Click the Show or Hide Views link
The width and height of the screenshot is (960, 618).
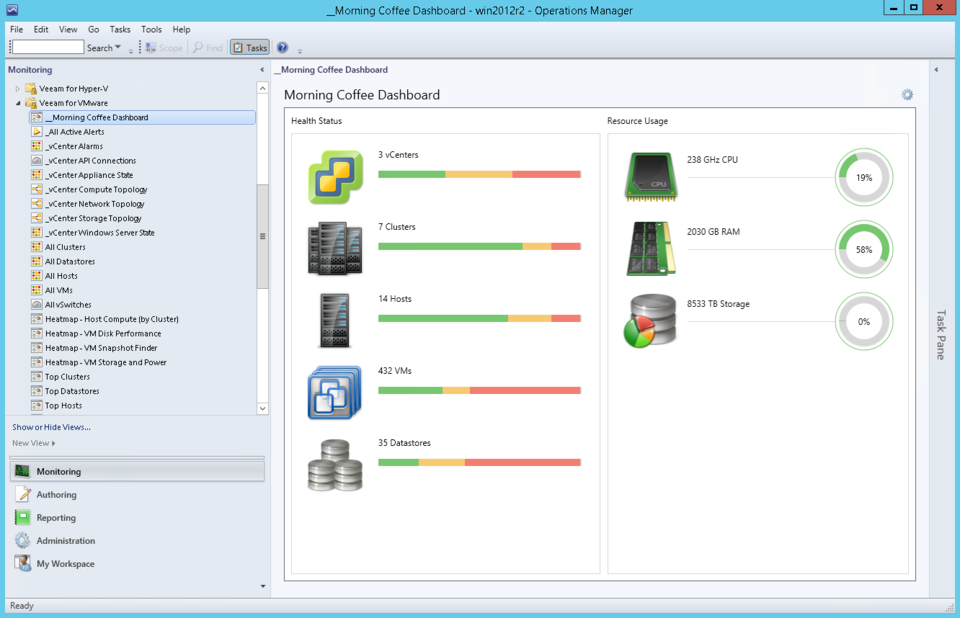click(51, 427)
